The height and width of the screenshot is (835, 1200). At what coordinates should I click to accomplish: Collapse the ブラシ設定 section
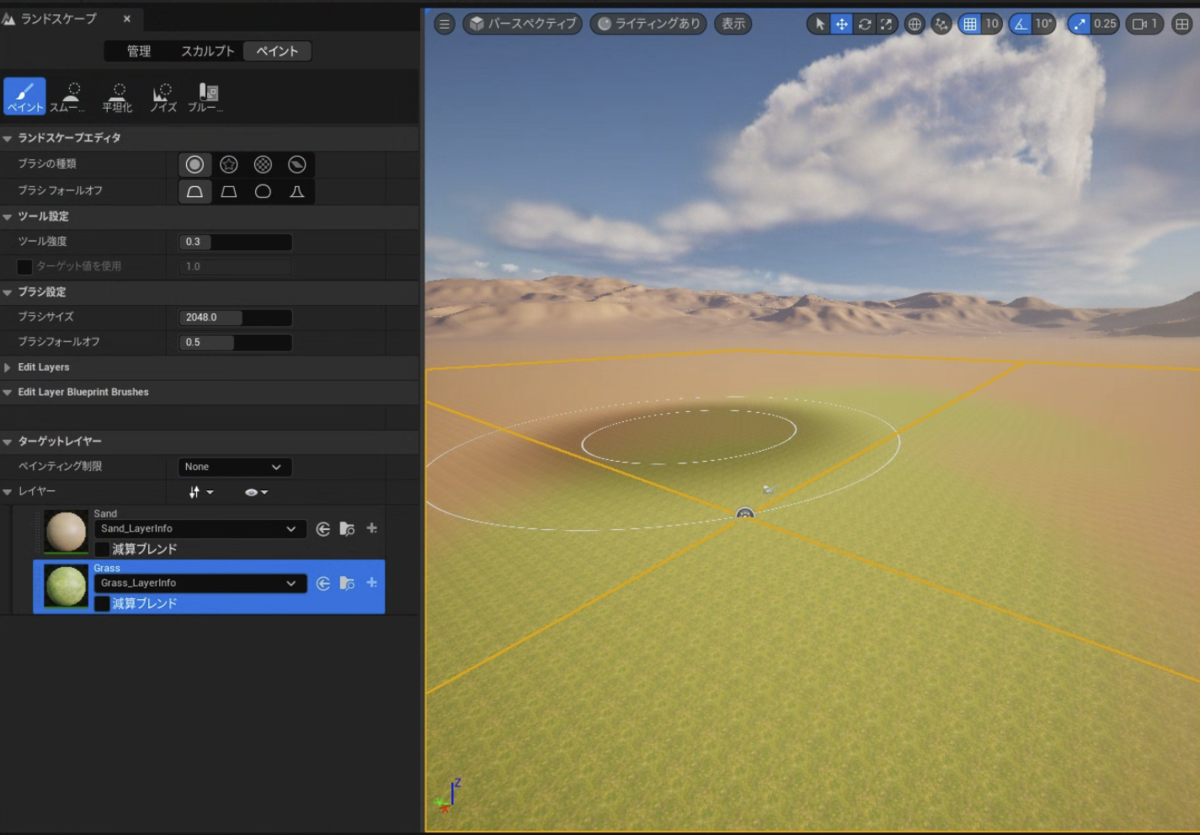[x=8, y=292]
